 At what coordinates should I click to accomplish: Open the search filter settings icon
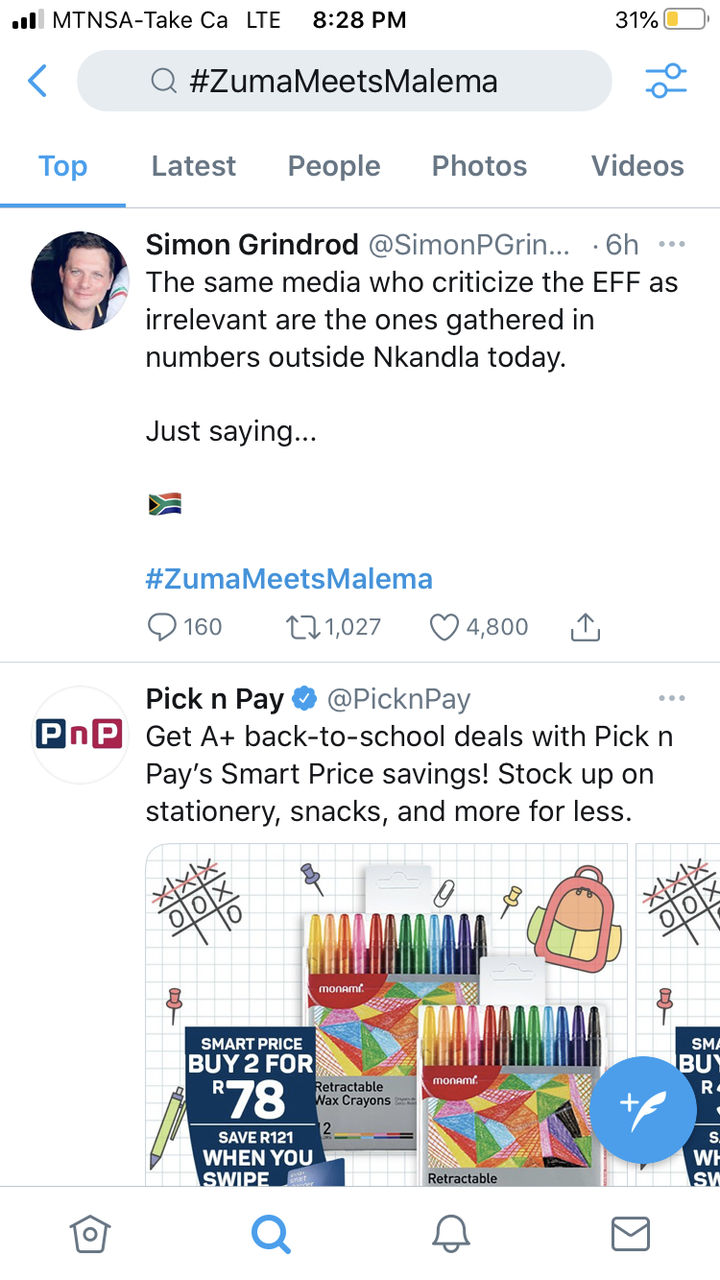(666, 81)
